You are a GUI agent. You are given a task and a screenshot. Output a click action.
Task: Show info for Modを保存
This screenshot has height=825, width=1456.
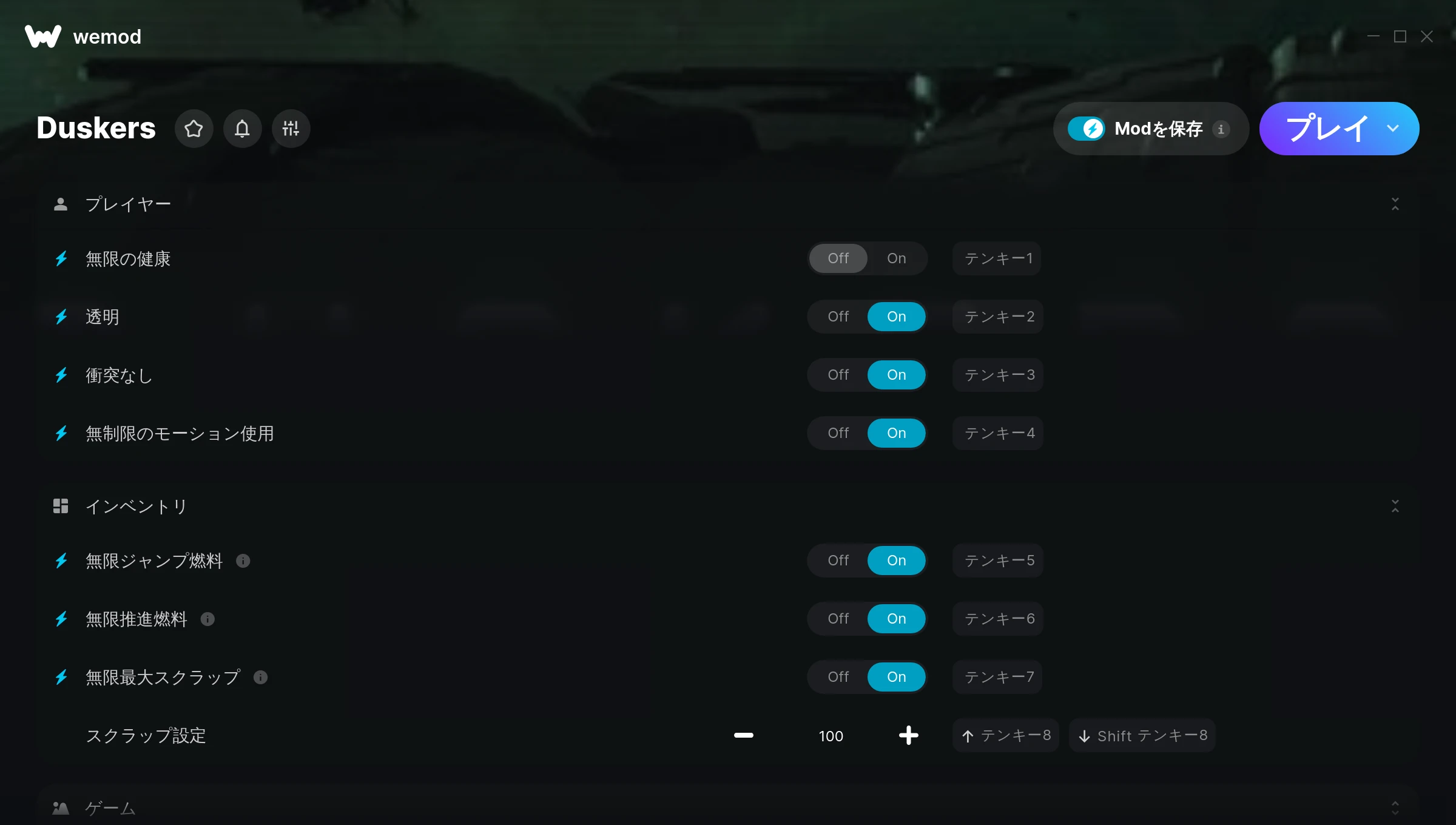[x=1221, y=129]
